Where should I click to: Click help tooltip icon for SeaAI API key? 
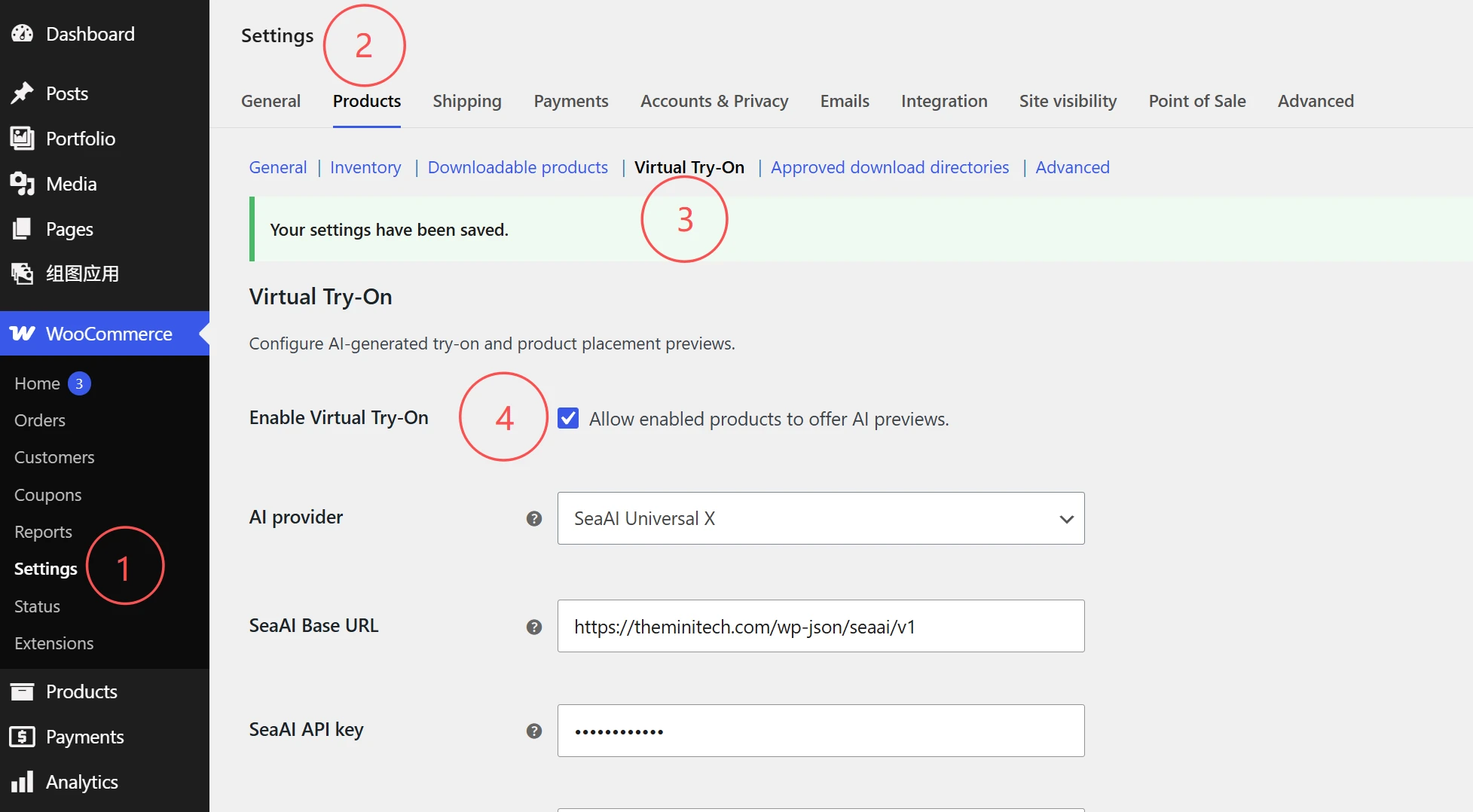pos(534,731)
